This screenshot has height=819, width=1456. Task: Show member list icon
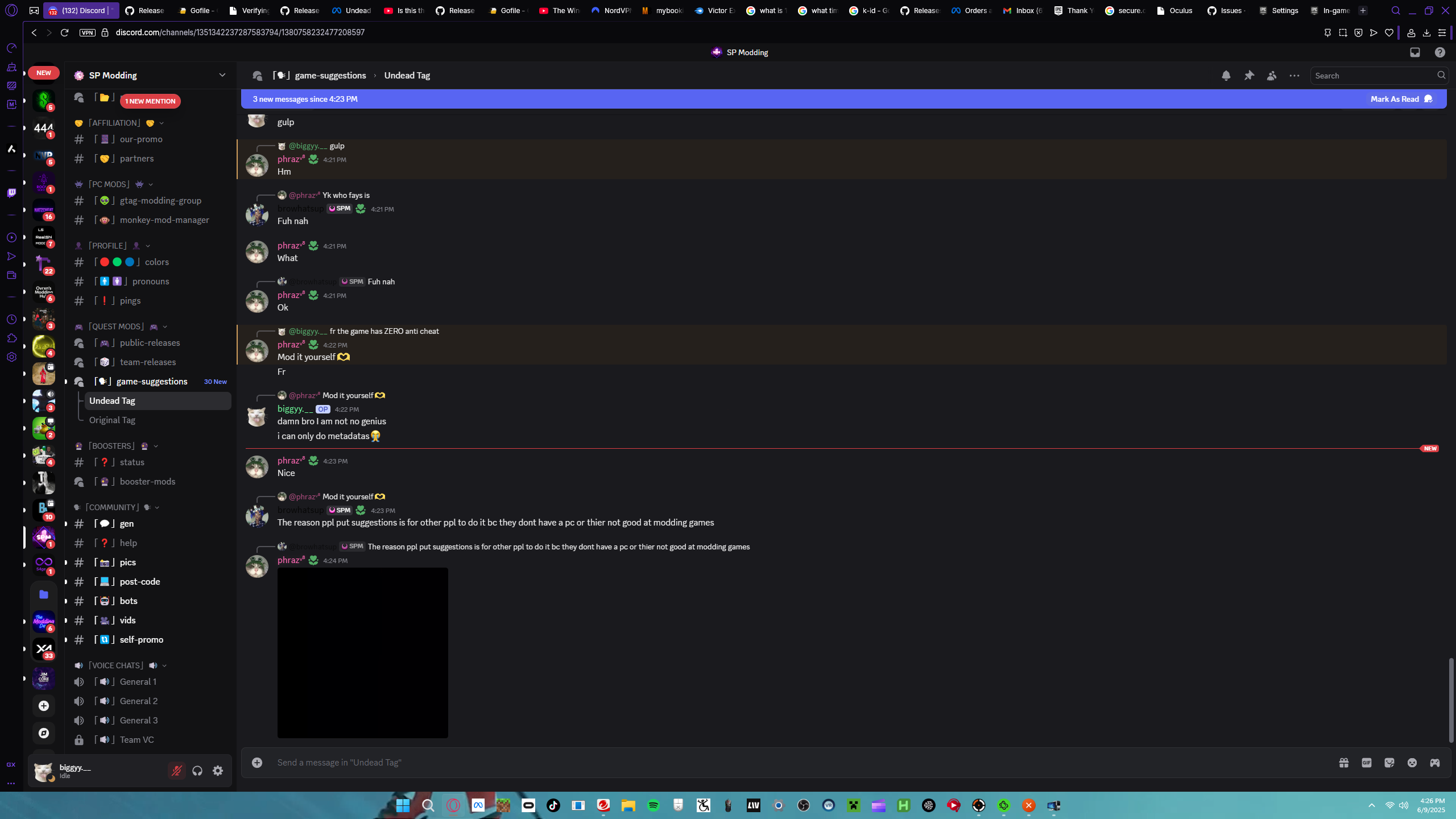pyautogui.click(x=1271, y=76)
